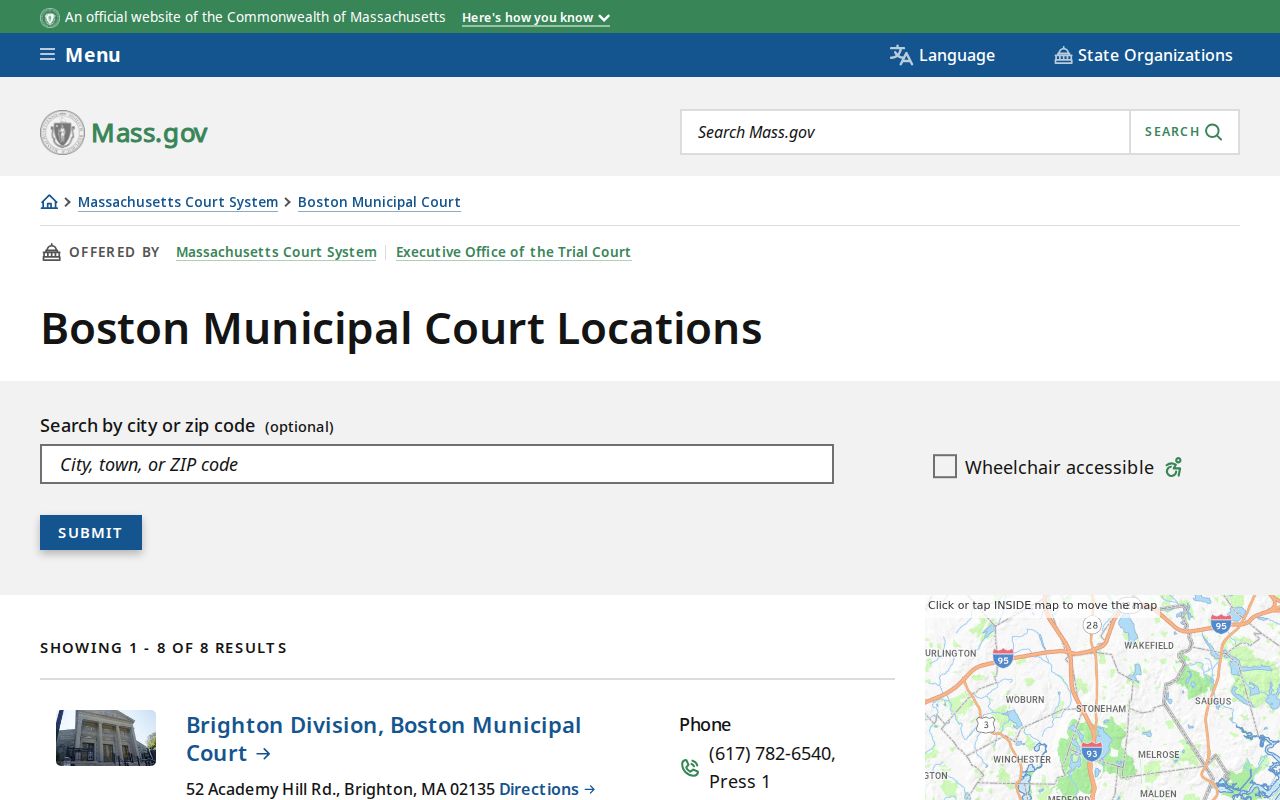Viewport: 1280px width, 800px height.
Task: Click the search magnifier icon
Action: pyautogui.click(x=1214, y=132)
